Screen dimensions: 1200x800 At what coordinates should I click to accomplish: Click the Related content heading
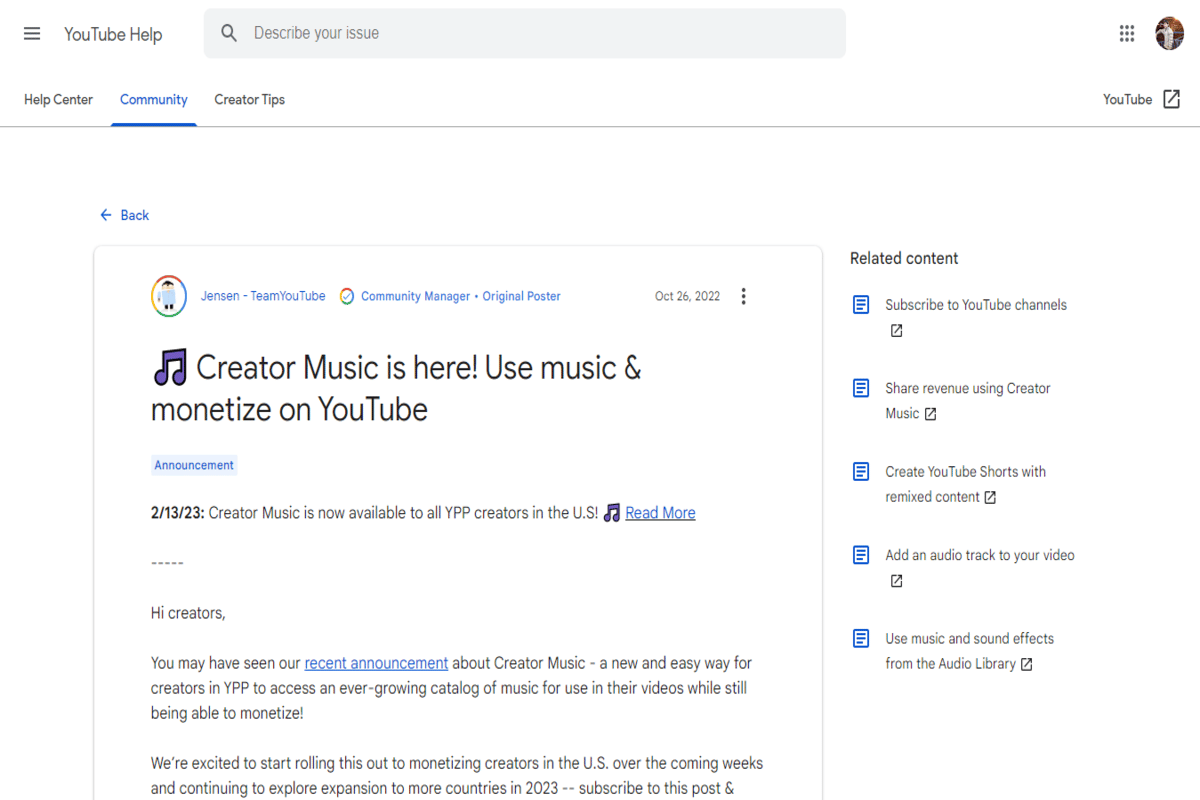click(904, 258)
